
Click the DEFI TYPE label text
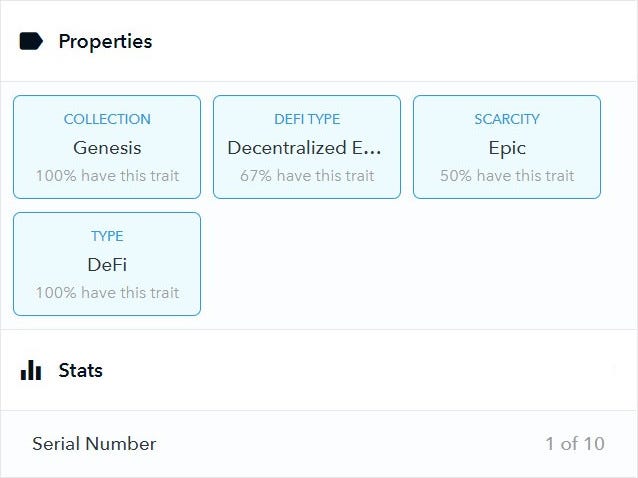click(307, 119)
